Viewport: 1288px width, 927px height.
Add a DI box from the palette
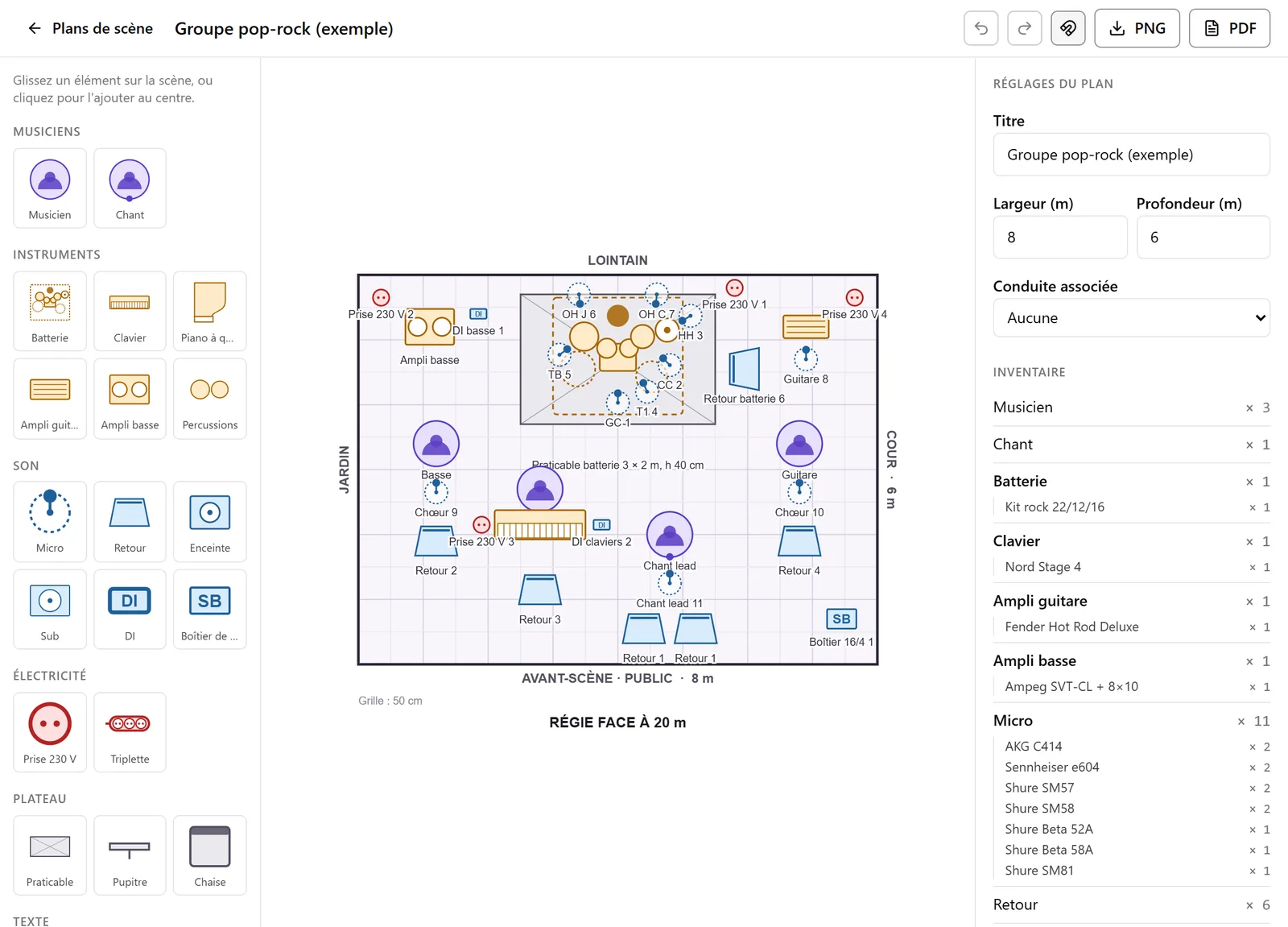(130, 609)
